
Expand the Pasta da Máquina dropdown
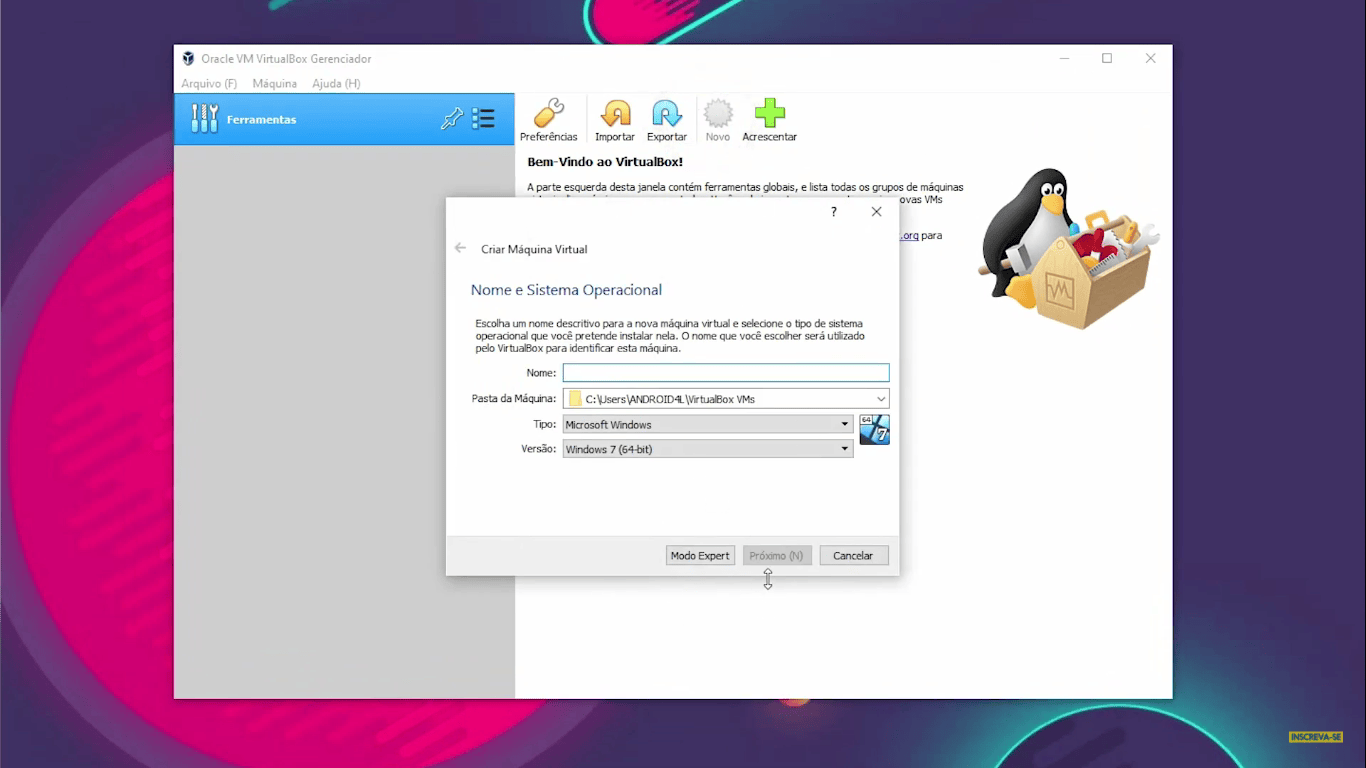[880, 399]
